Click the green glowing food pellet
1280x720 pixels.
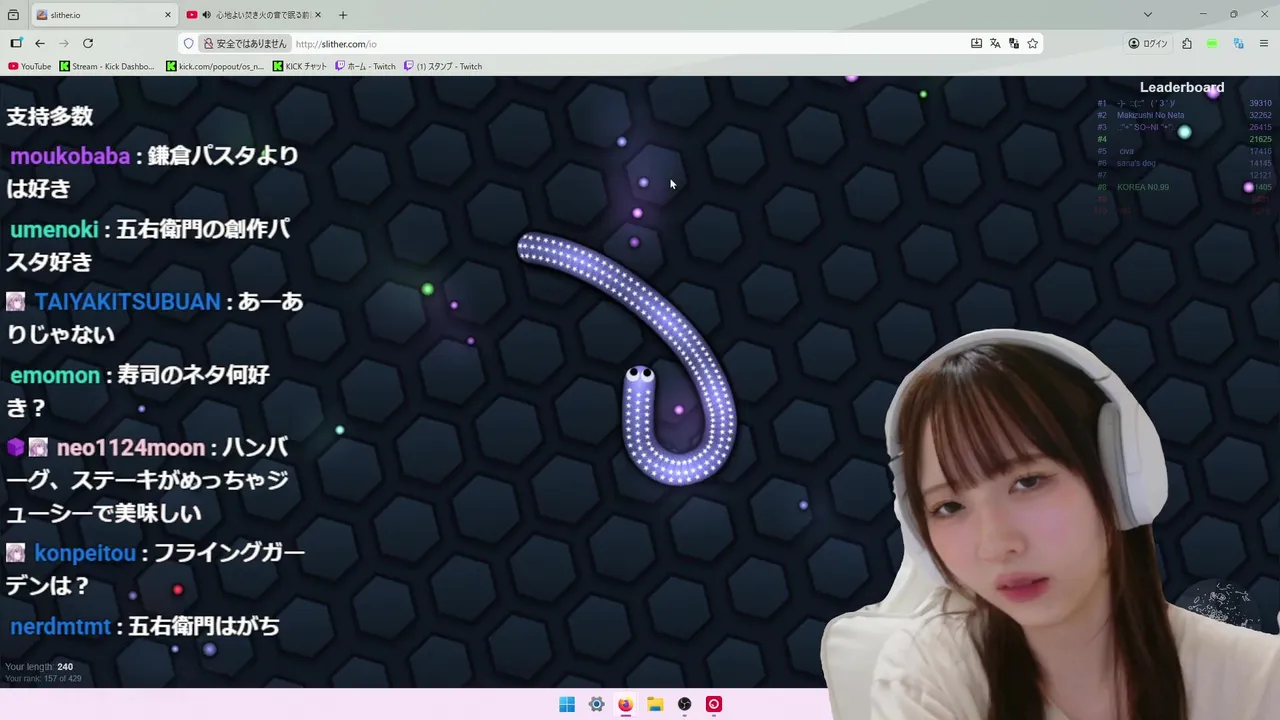[428, 289]
